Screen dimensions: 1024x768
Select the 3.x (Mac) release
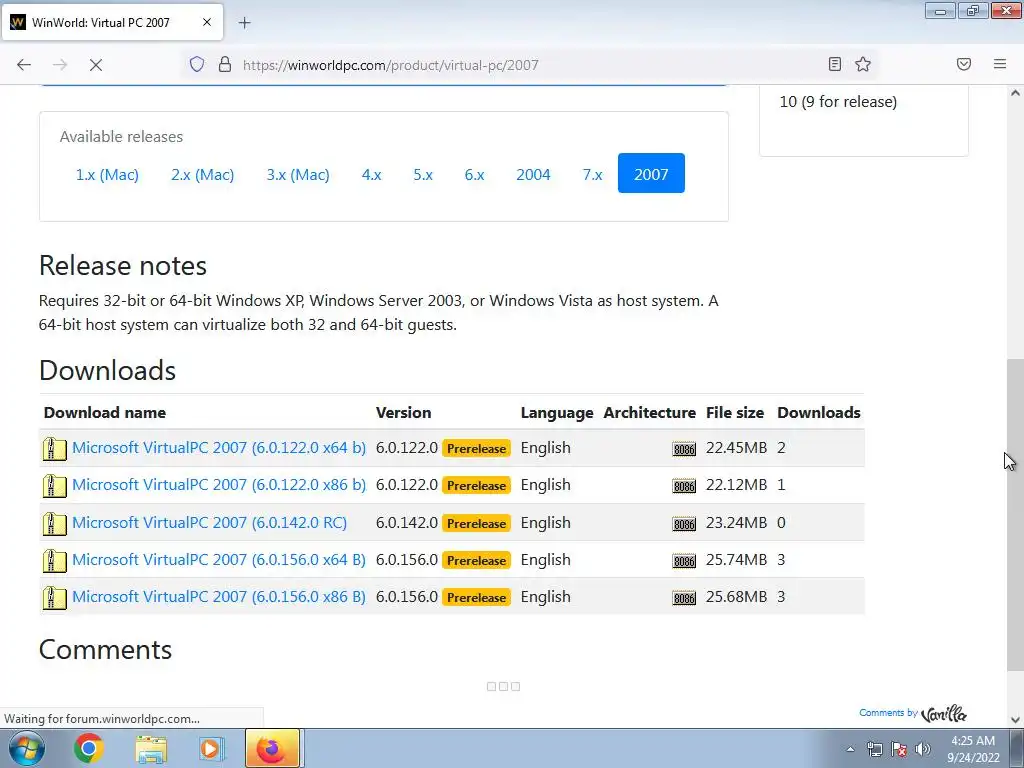coord(298,174)
